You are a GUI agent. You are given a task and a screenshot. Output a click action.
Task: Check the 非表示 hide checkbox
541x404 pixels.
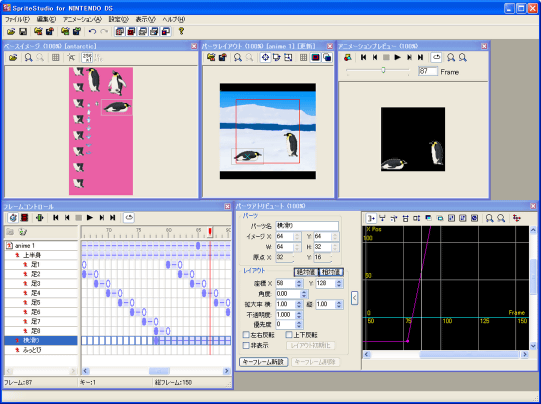pos(246,345)
